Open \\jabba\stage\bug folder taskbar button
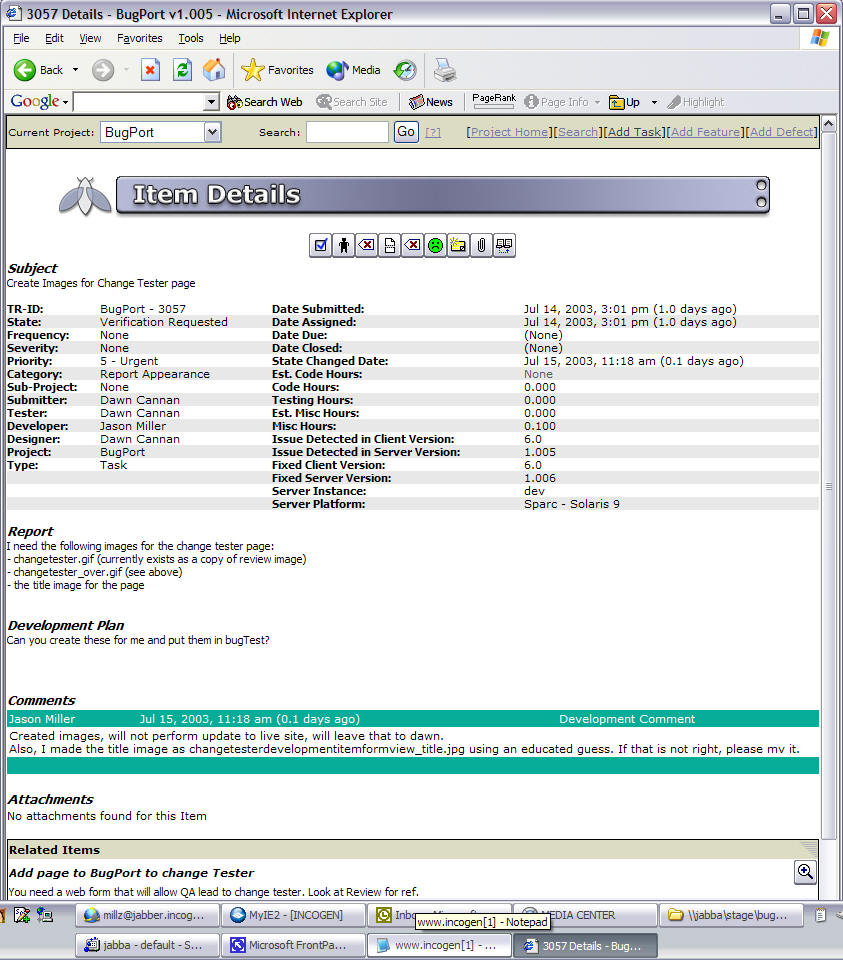Screen dimensions: 843x960 (x=730, y=915)
